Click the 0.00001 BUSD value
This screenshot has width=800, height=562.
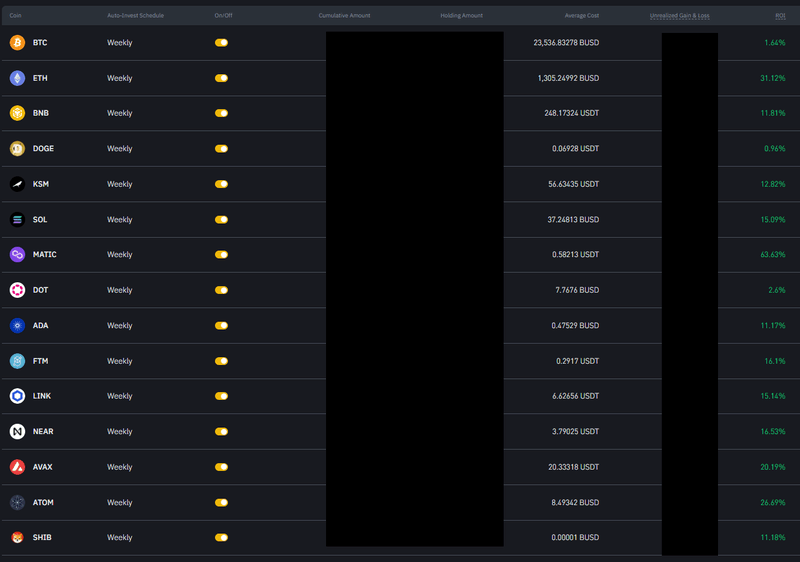coord(575,538)
